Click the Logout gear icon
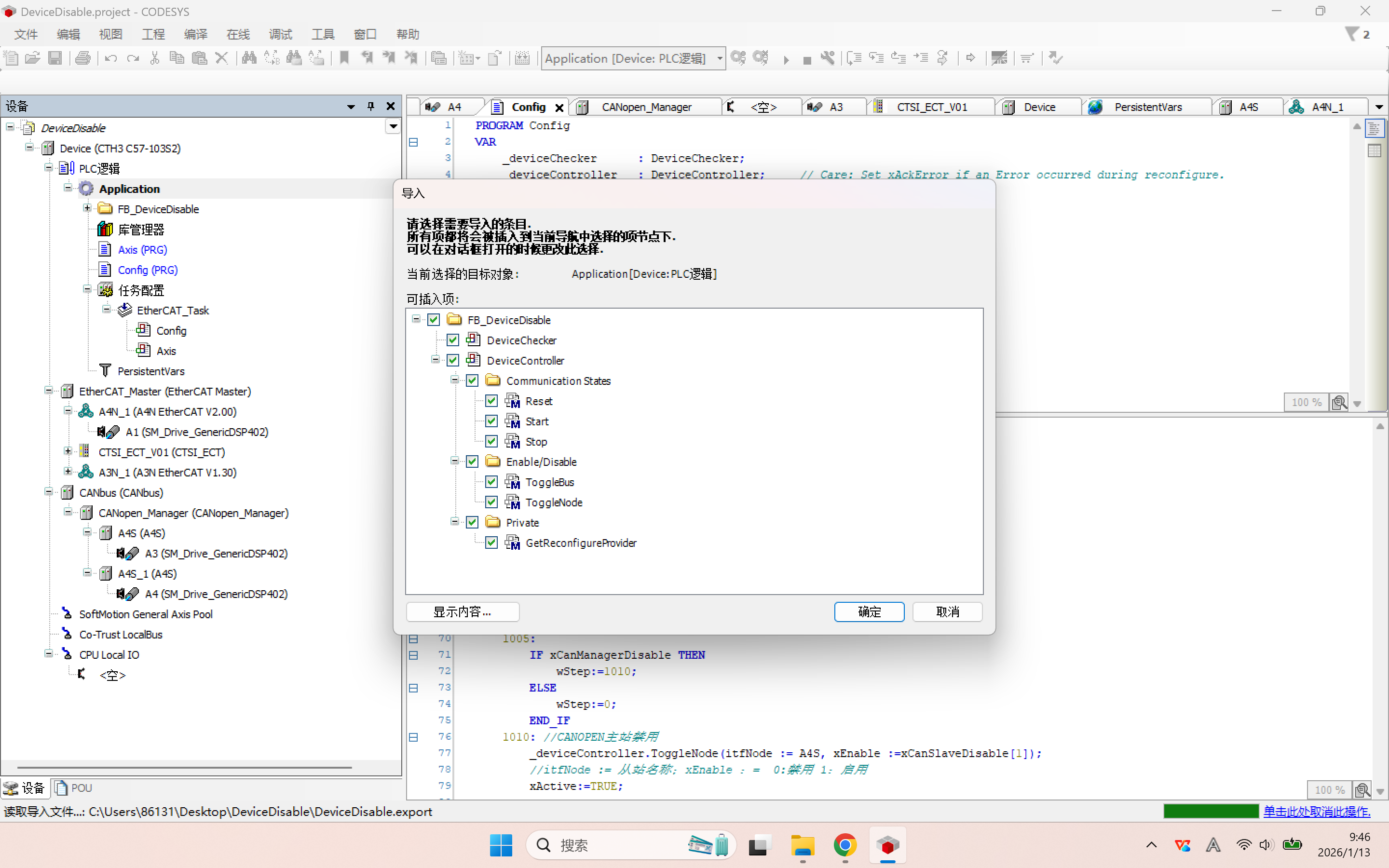The height and width of the screenshot is (868, 1389). coord(761,58)
